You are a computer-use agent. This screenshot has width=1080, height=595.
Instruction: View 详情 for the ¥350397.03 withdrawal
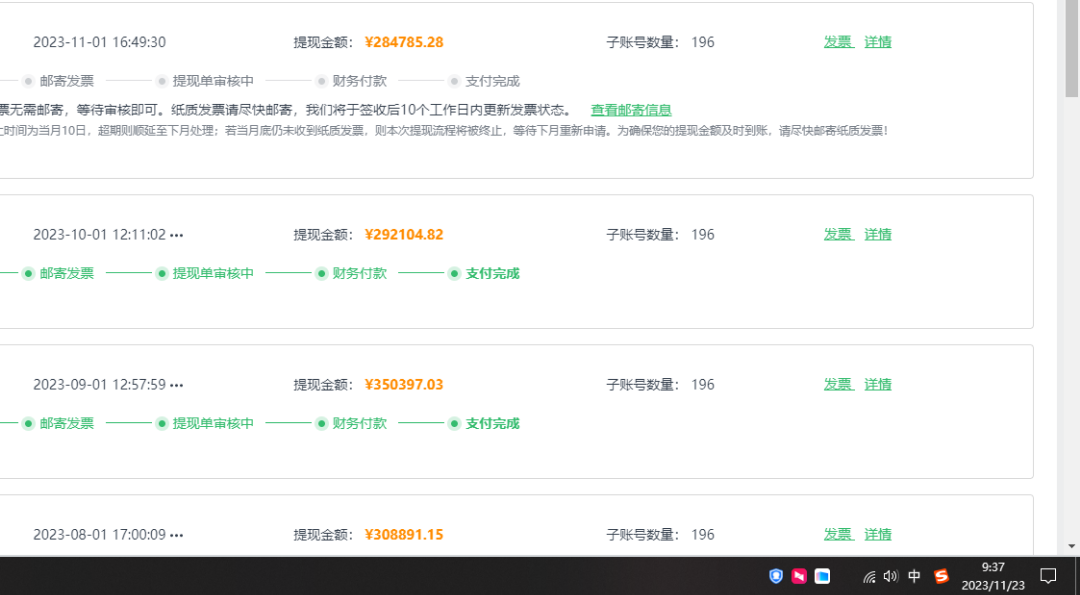878,384
